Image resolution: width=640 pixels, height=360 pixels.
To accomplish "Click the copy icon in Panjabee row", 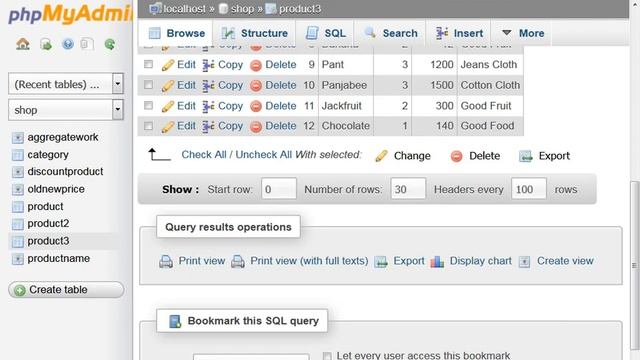I will [x=208, y=86].
